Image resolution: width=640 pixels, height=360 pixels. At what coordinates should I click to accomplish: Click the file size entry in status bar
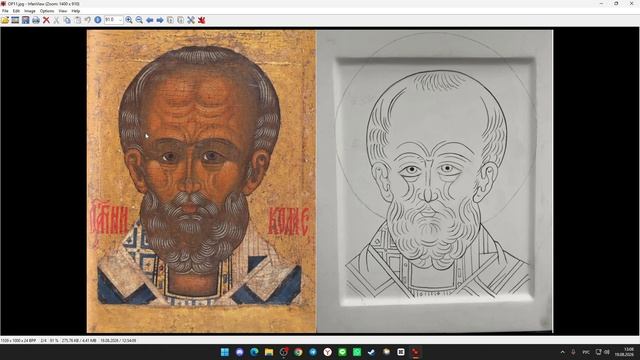[x=79, y=340]
